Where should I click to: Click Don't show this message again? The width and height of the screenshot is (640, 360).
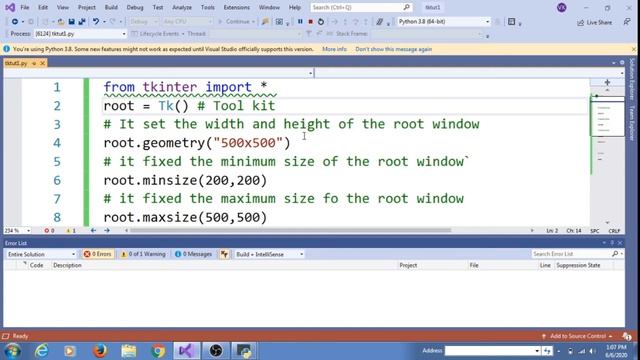(x=393, y=49)
